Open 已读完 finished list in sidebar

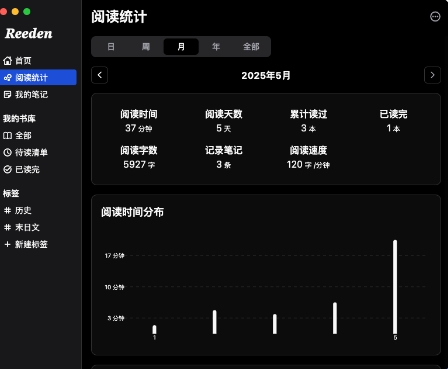pos(22,170)
